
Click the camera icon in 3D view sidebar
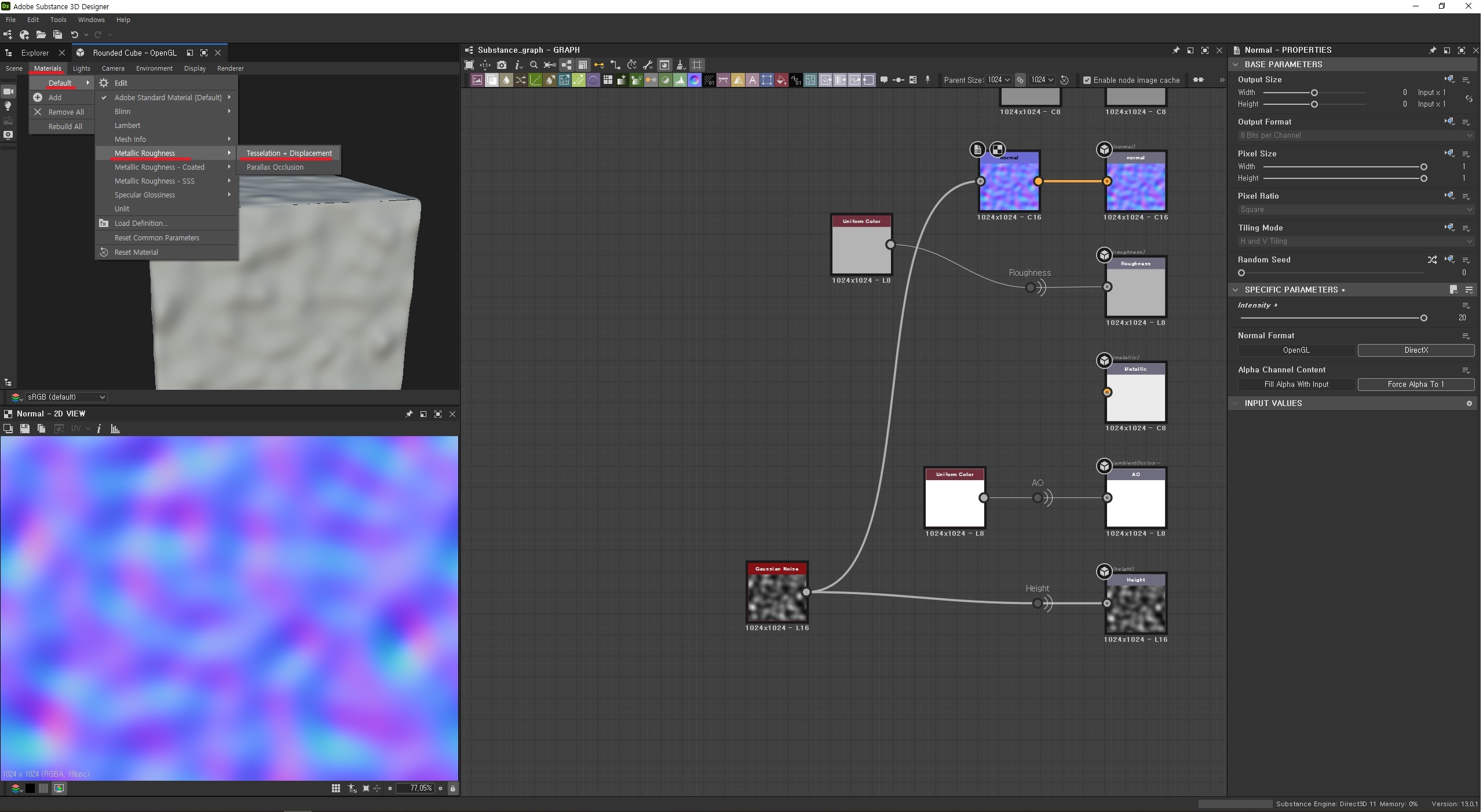tap(8, 92)
